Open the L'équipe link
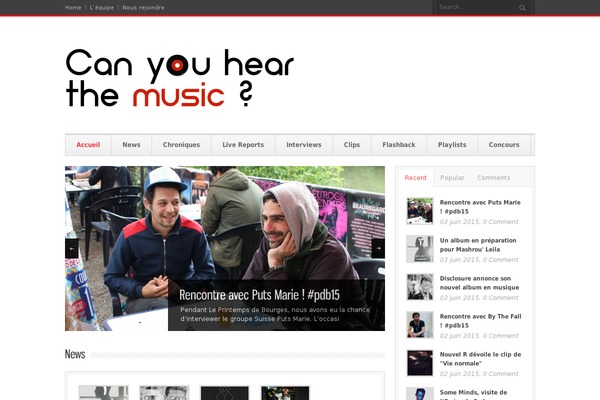600x400 pixels. point(101,7)
